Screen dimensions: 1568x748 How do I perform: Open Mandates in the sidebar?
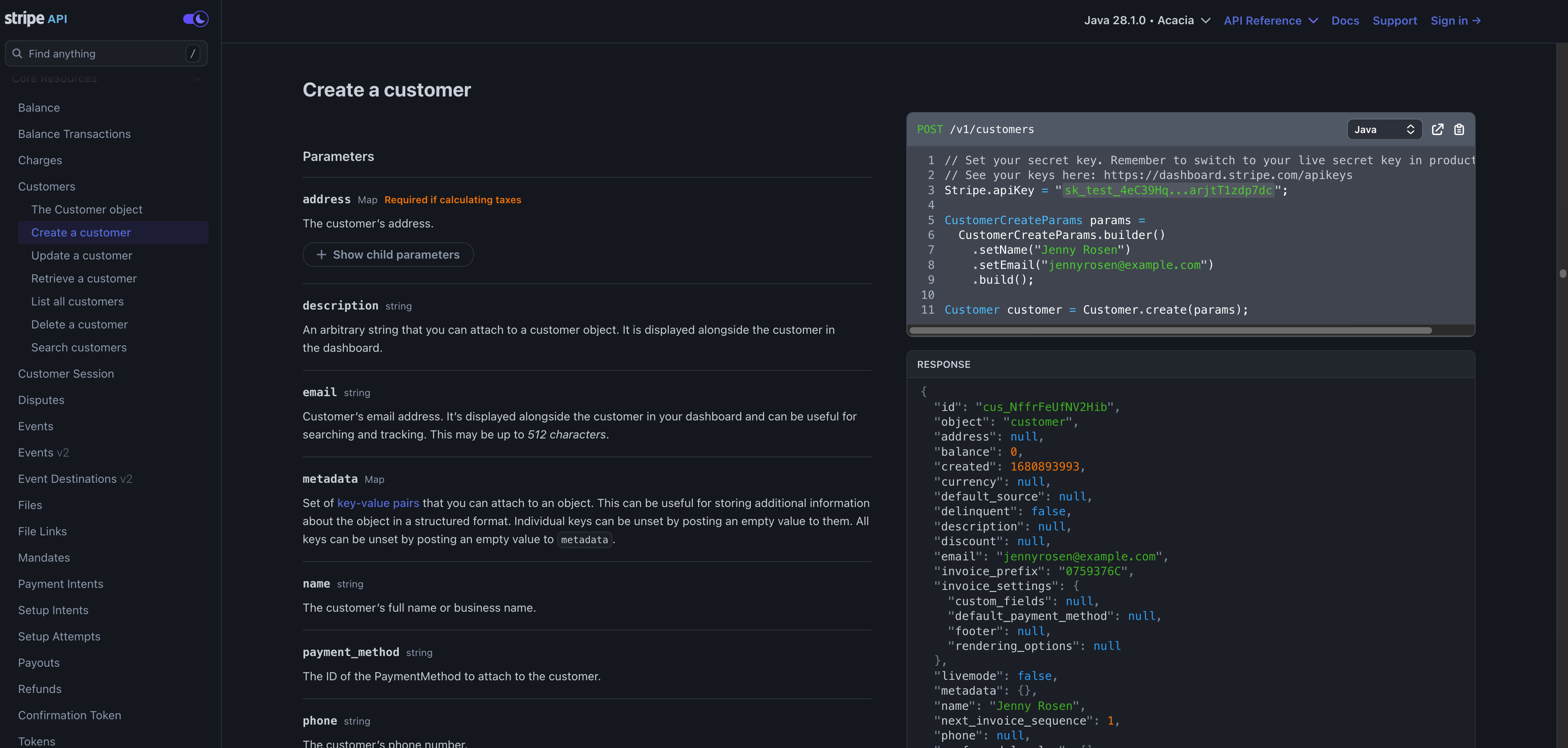[44, 558]
